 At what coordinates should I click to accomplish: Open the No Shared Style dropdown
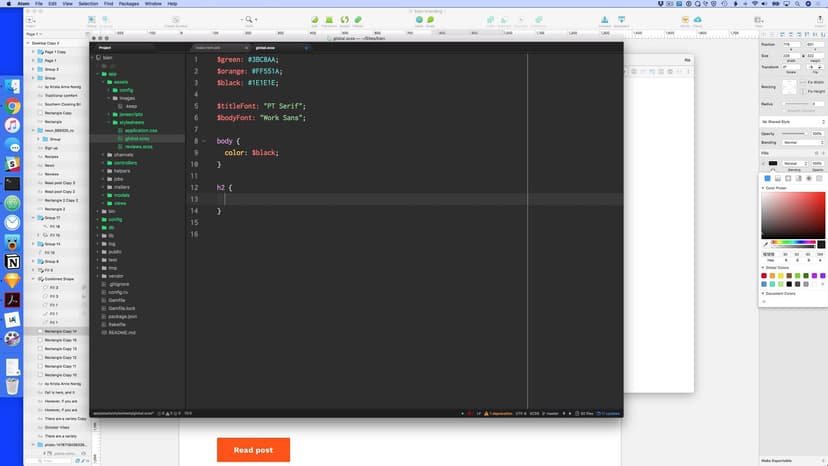pos(791,121)
